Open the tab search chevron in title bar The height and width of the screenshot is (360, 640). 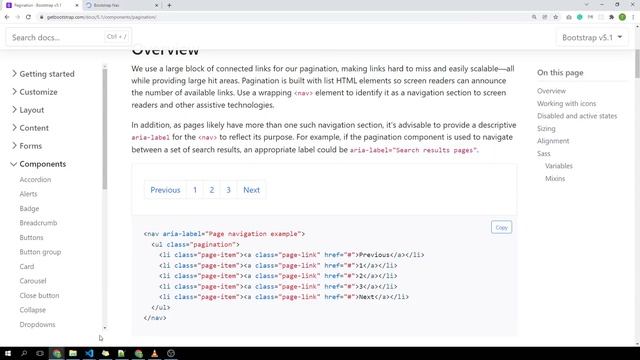[587, 4]
